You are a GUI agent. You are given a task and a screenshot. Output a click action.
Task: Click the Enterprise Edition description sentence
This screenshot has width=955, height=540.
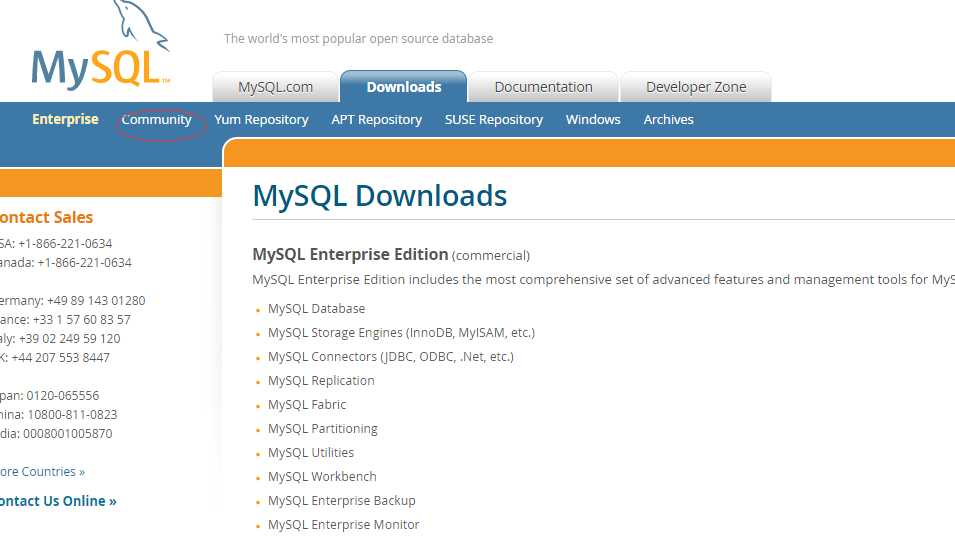[x=603, y=279]
